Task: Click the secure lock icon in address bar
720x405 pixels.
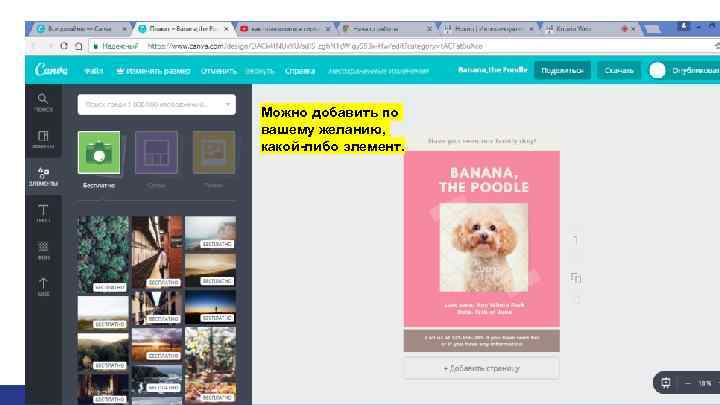Action: 96,46
